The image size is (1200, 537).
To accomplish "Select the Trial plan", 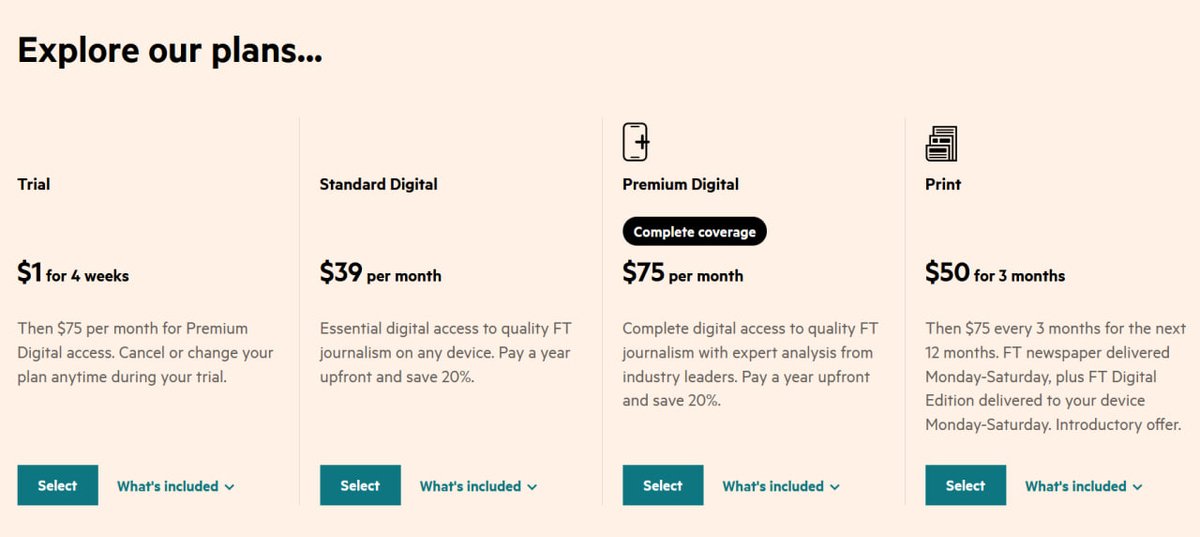I will 58,485.
